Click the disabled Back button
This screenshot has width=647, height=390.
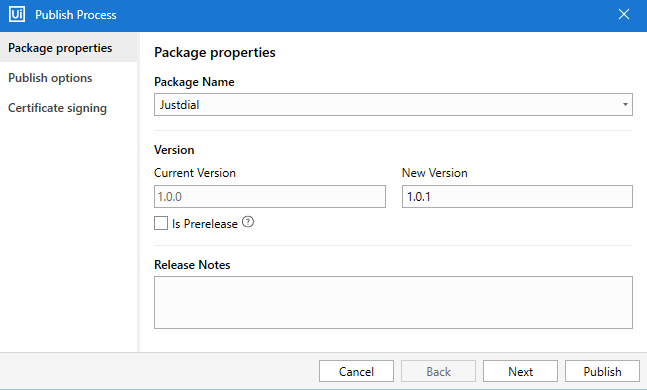438,371
